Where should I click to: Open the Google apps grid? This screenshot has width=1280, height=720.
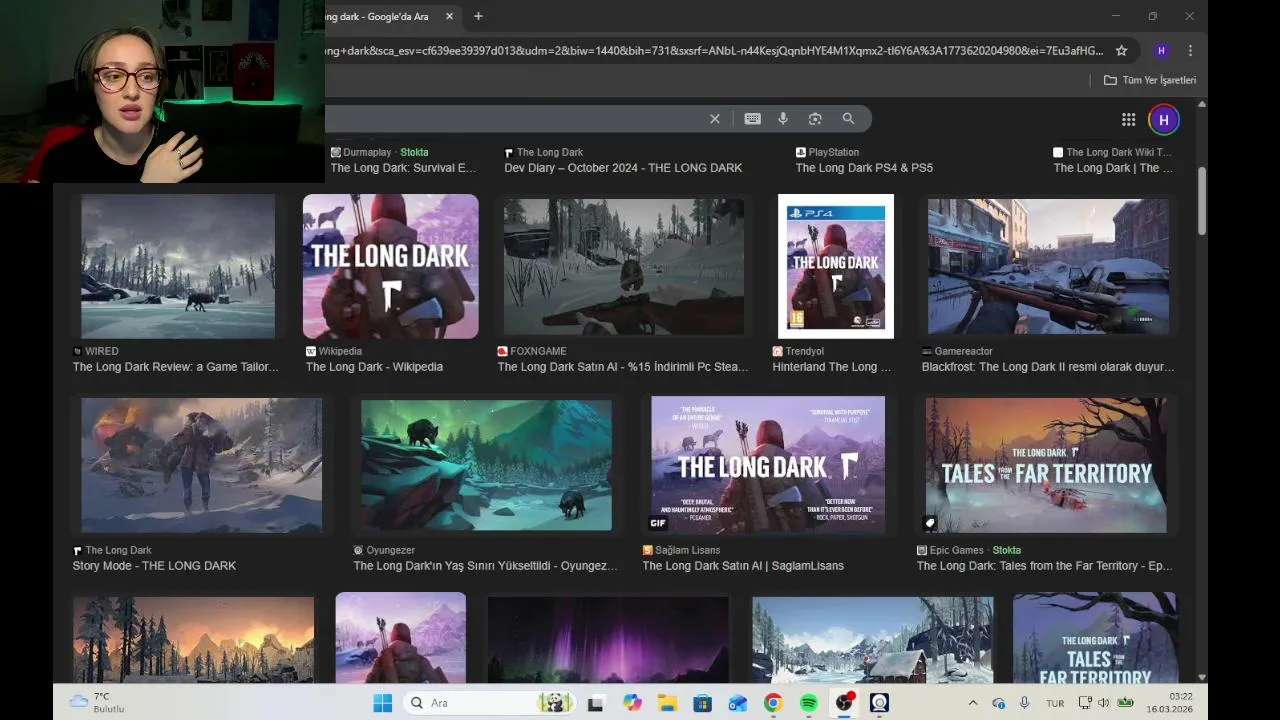point(1128,120)
